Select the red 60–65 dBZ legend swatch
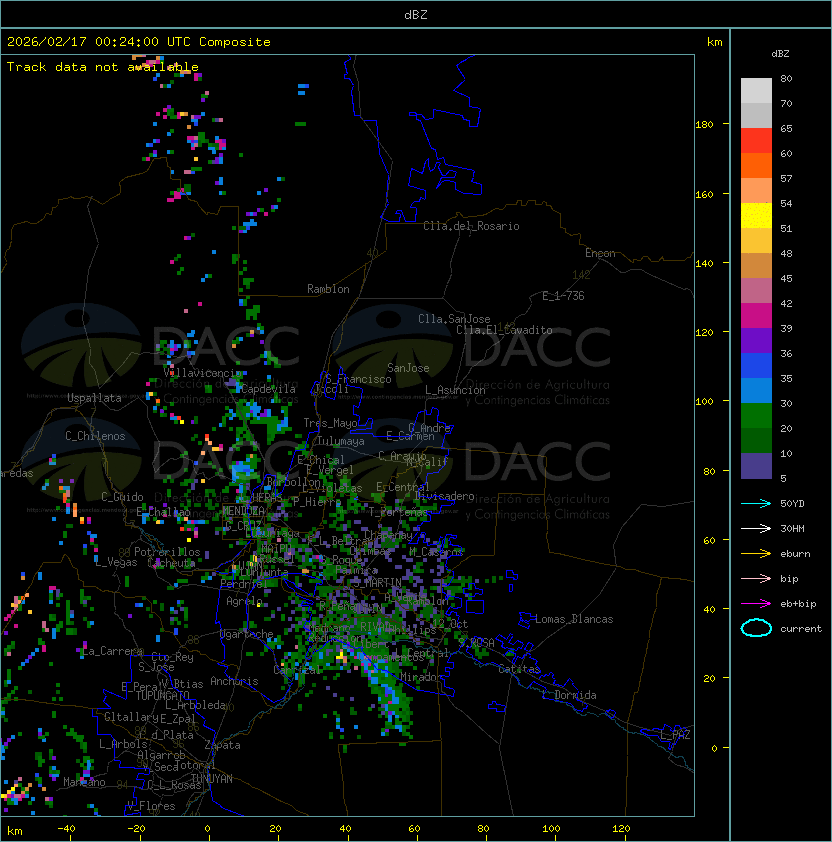The image size is (832, 842). (x=756, y=141)
